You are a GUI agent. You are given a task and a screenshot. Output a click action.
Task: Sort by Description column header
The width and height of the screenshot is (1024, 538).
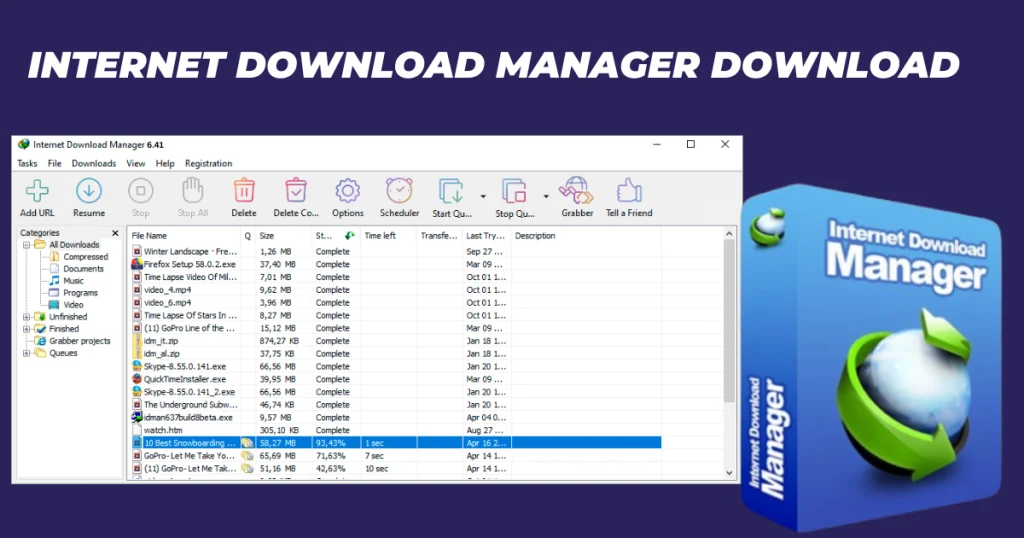coord(586,236)
